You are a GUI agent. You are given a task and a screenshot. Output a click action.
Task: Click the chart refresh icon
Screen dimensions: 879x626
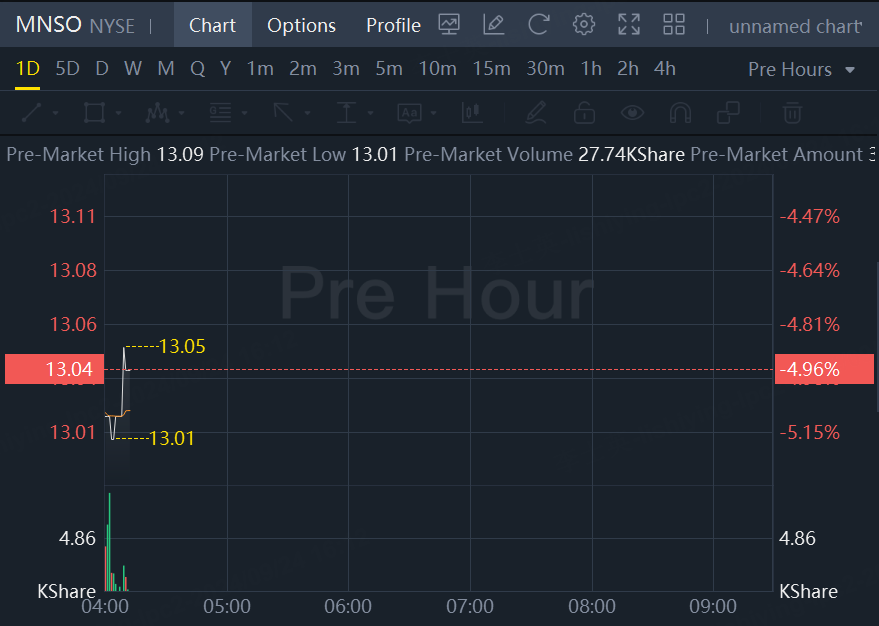(x=539, y=25)
